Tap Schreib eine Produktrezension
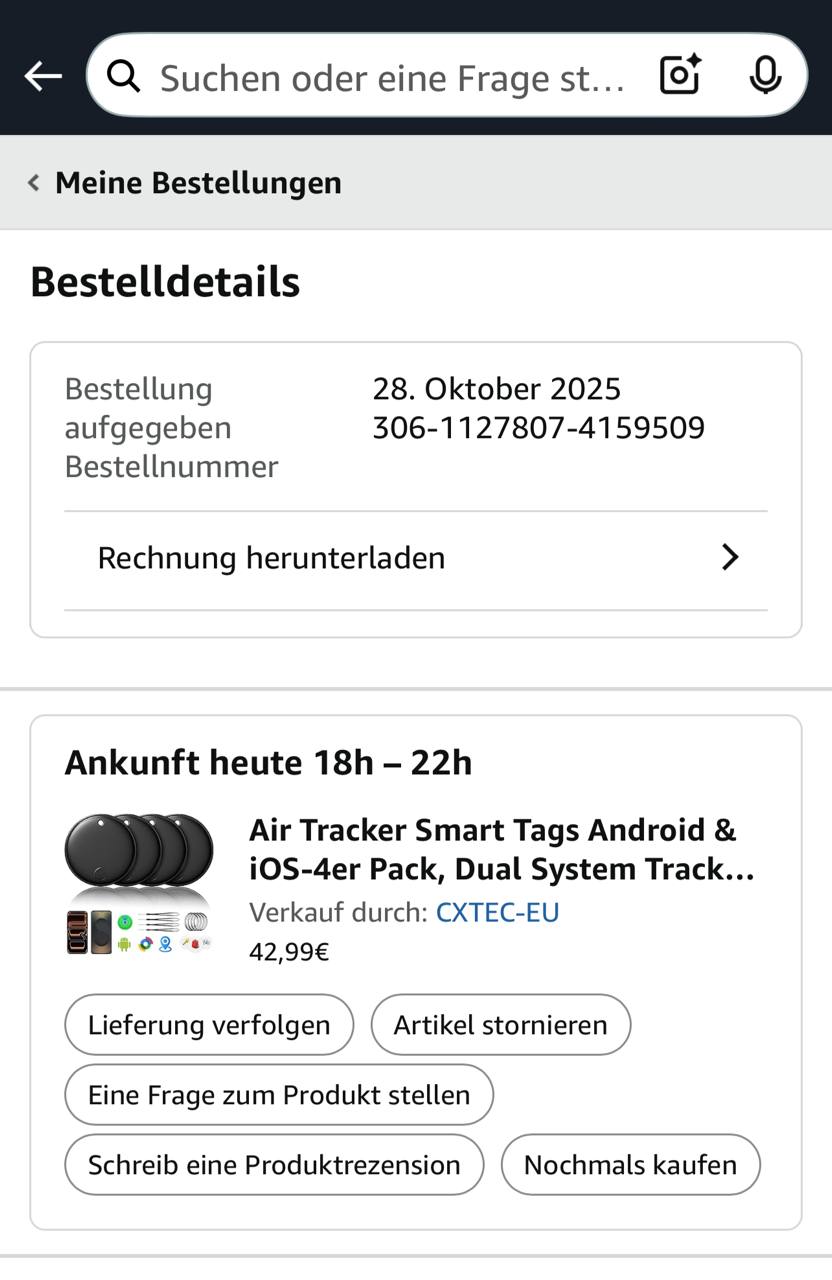 pyautogui.click(x=273, y=1165)
